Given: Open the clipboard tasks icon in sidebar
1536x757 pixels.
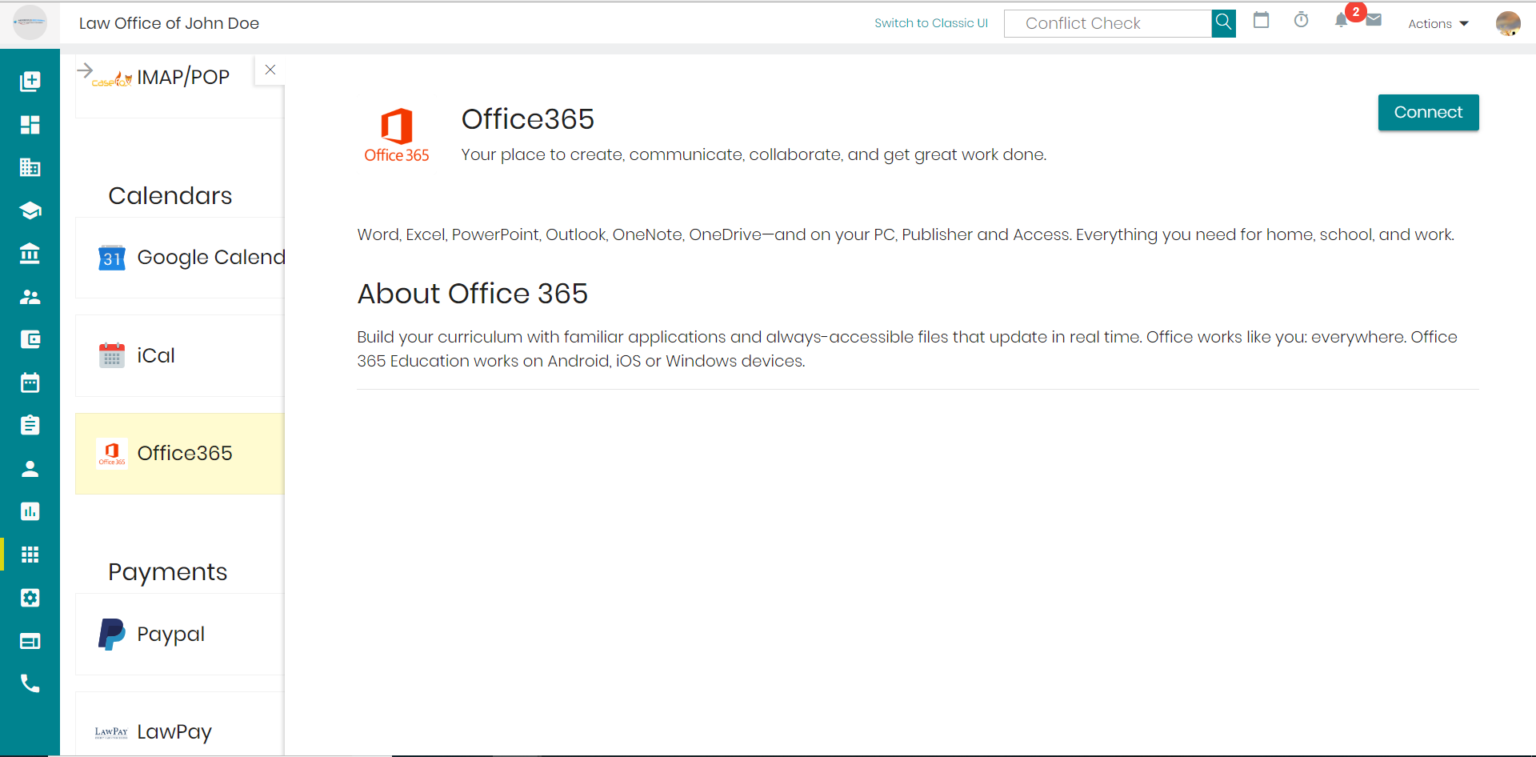Looking at the screenshot, I should (30, 426).
